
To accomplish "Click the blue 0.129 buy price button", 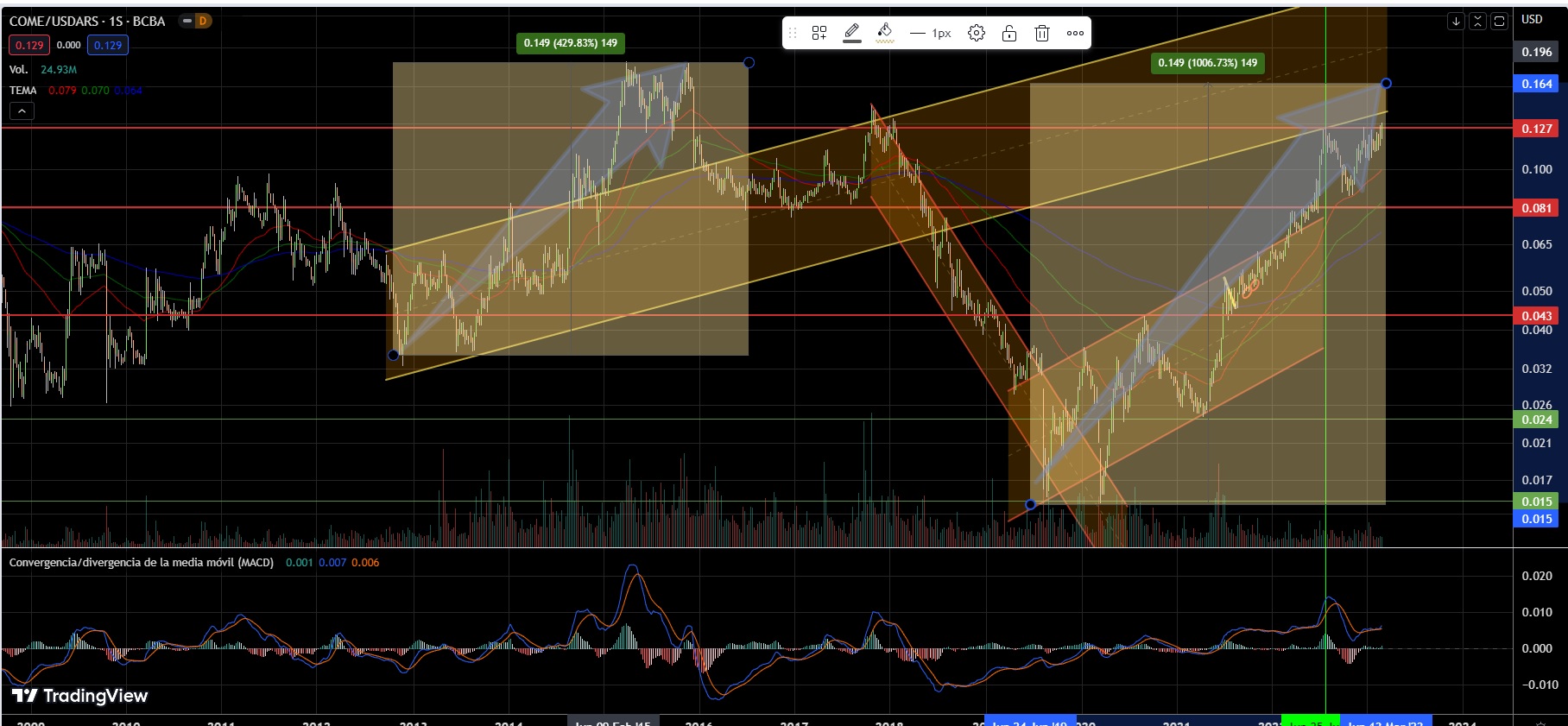I will pyautogui.click(x=108, y=45).
